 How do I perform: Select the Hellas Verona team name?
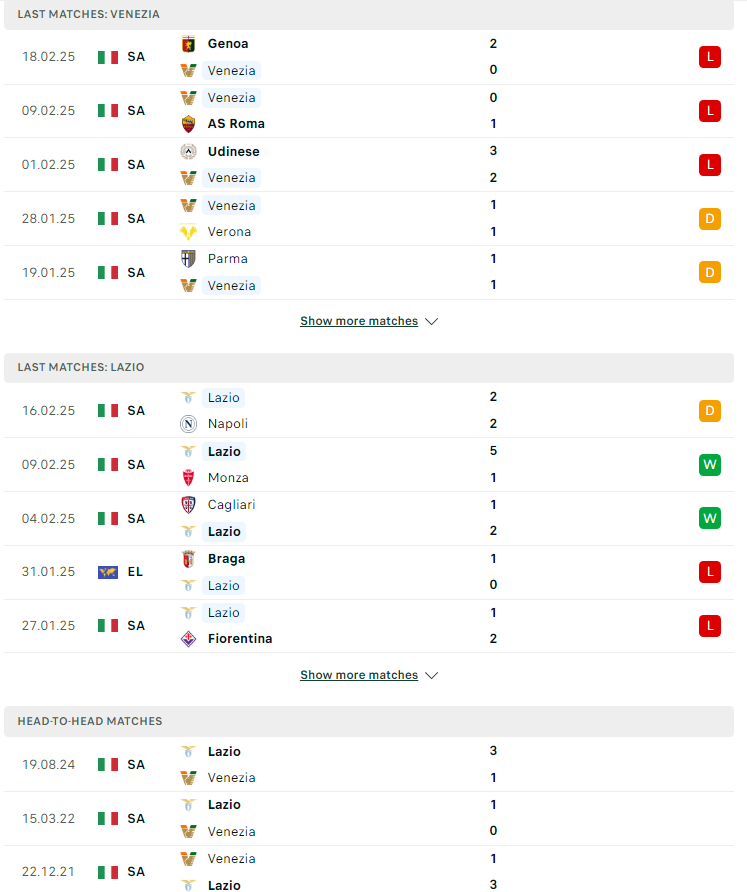[x=229, y=232]
